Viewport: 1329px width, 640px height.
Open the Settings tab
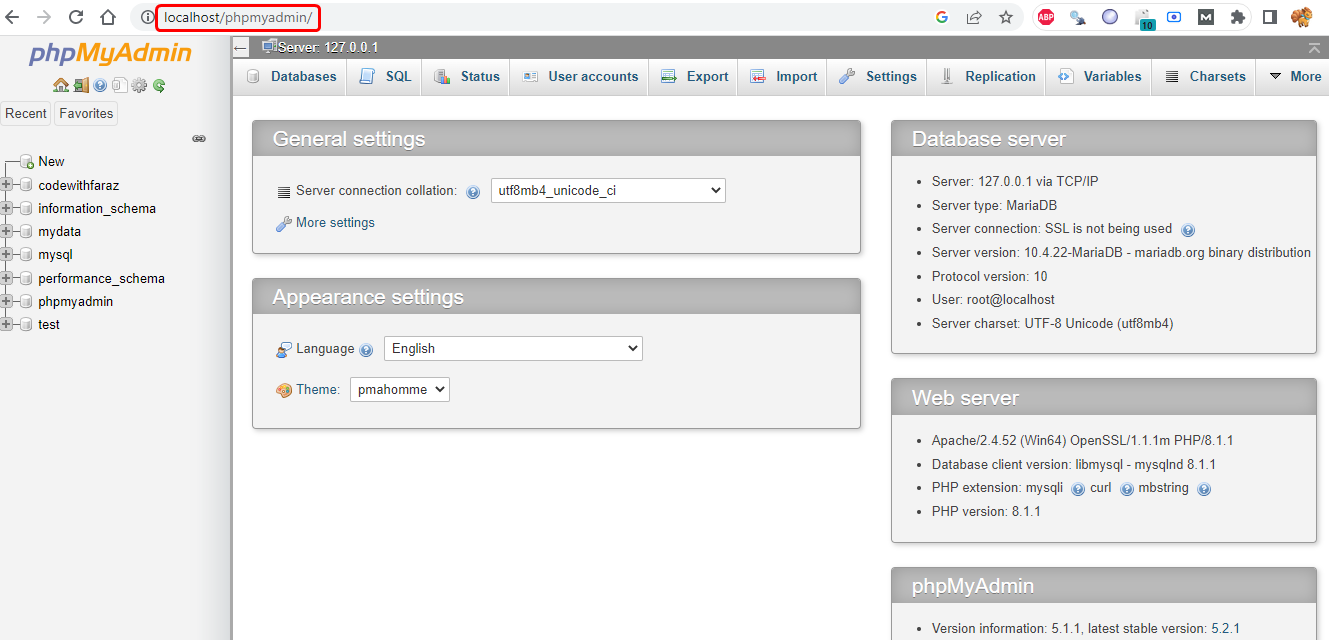878,76
